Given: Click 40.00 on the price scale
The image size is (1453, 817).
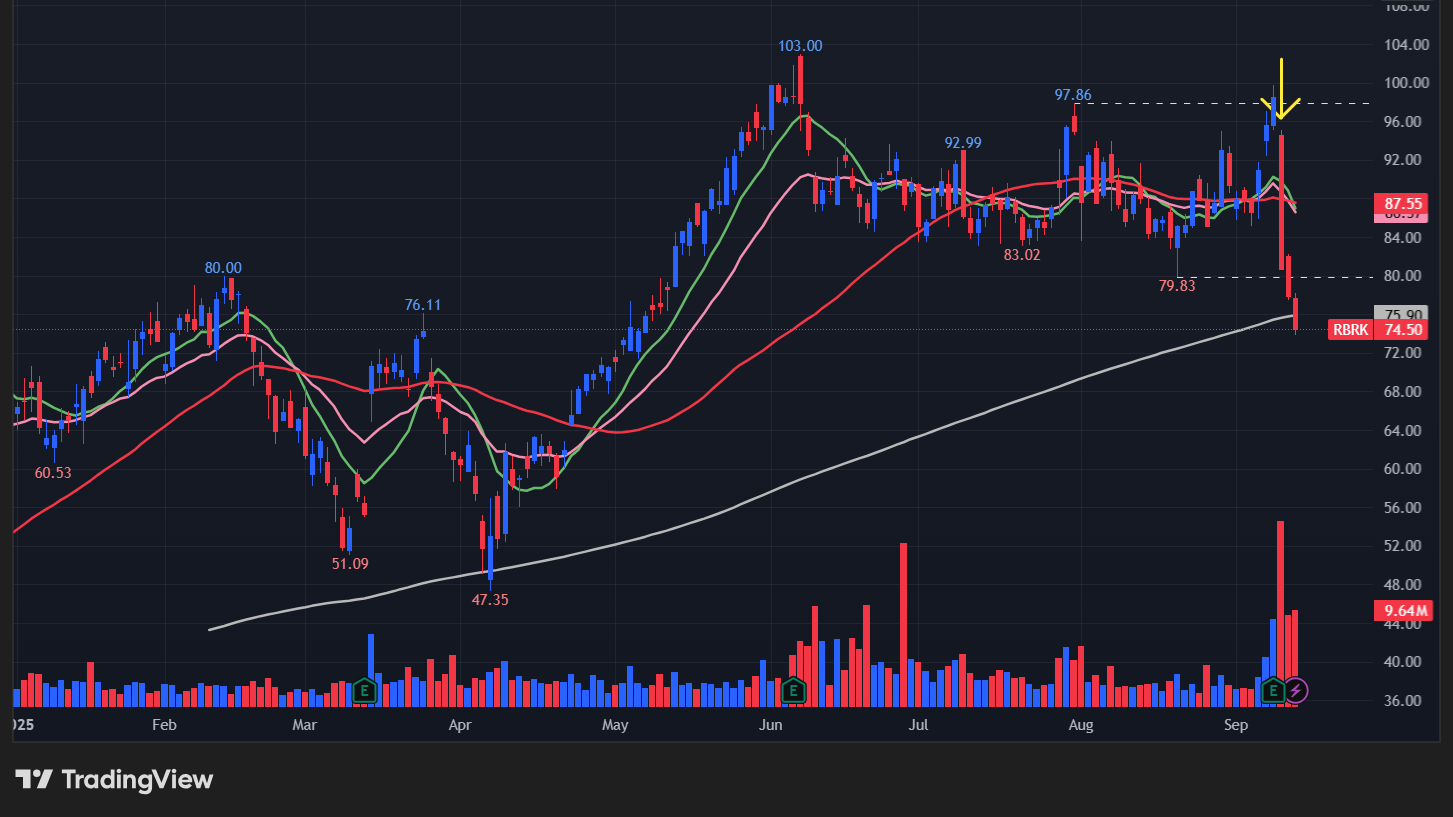Looking at the screenshot, I should click(1405, 662).
